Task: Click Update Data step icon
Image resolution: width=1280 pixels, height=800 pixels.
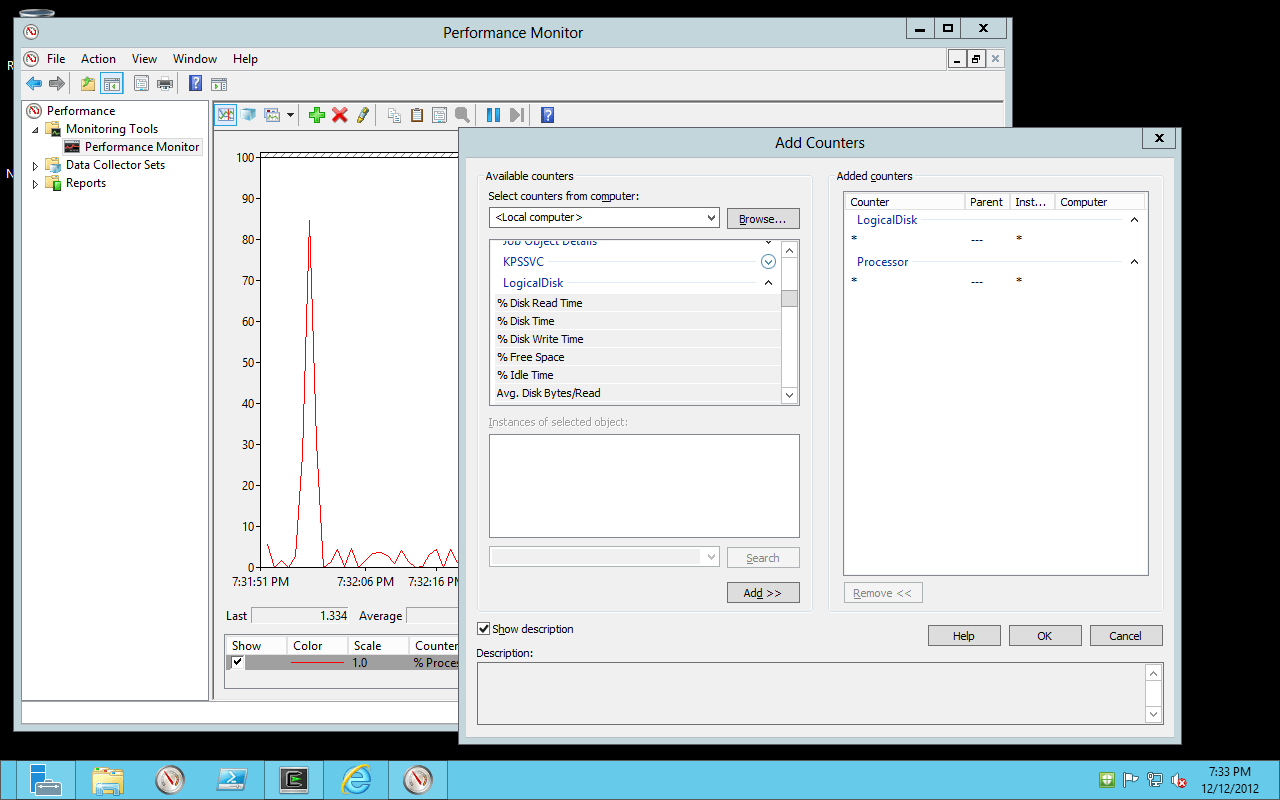Action: tap(516, 115)
